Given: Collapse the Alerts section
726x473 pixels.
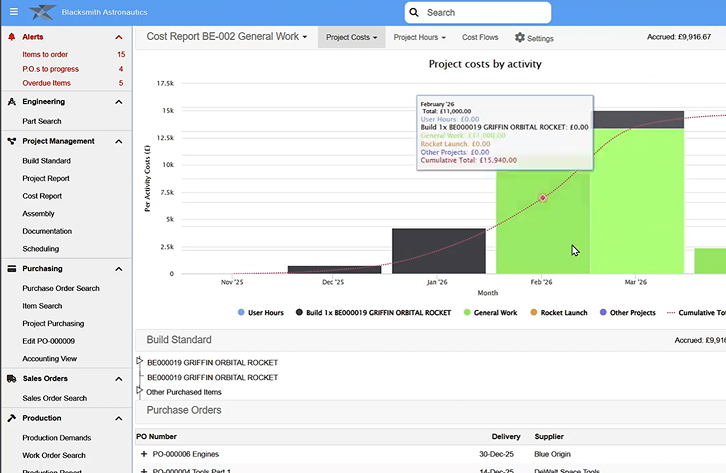Looking at the screenshot, I should click(x=119, y=37).
